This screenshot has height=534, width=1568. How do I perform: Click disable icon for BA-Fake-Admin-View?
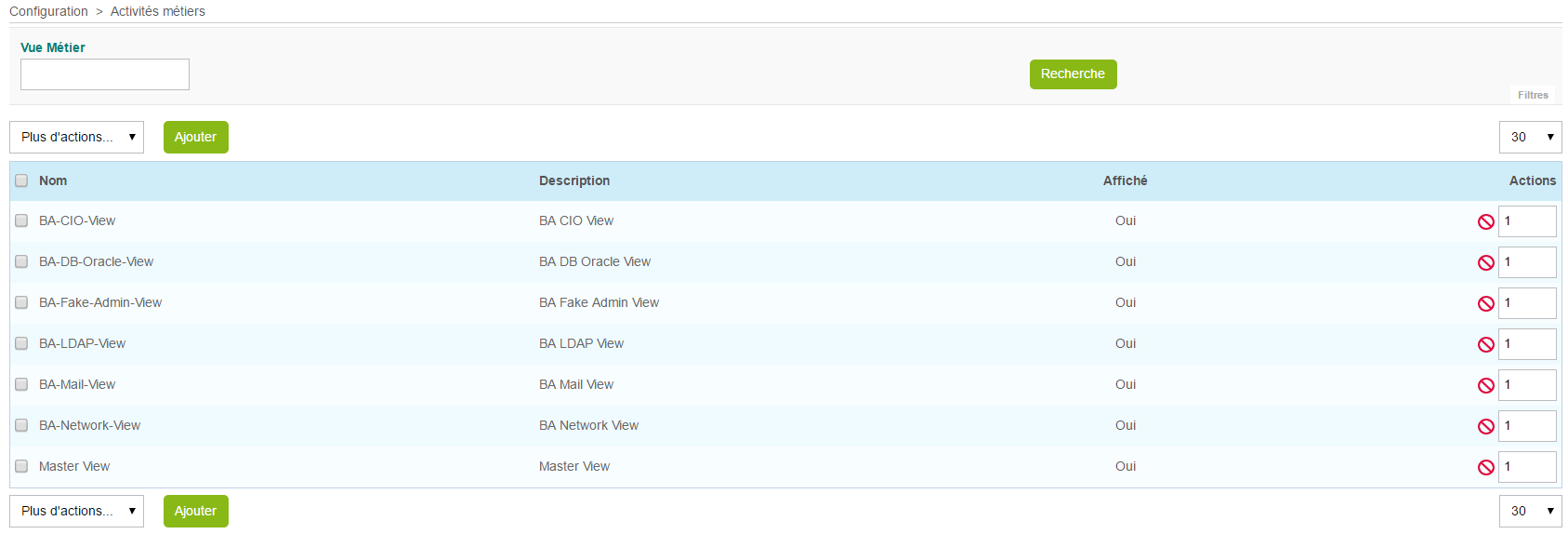[x=1485, y=303]
